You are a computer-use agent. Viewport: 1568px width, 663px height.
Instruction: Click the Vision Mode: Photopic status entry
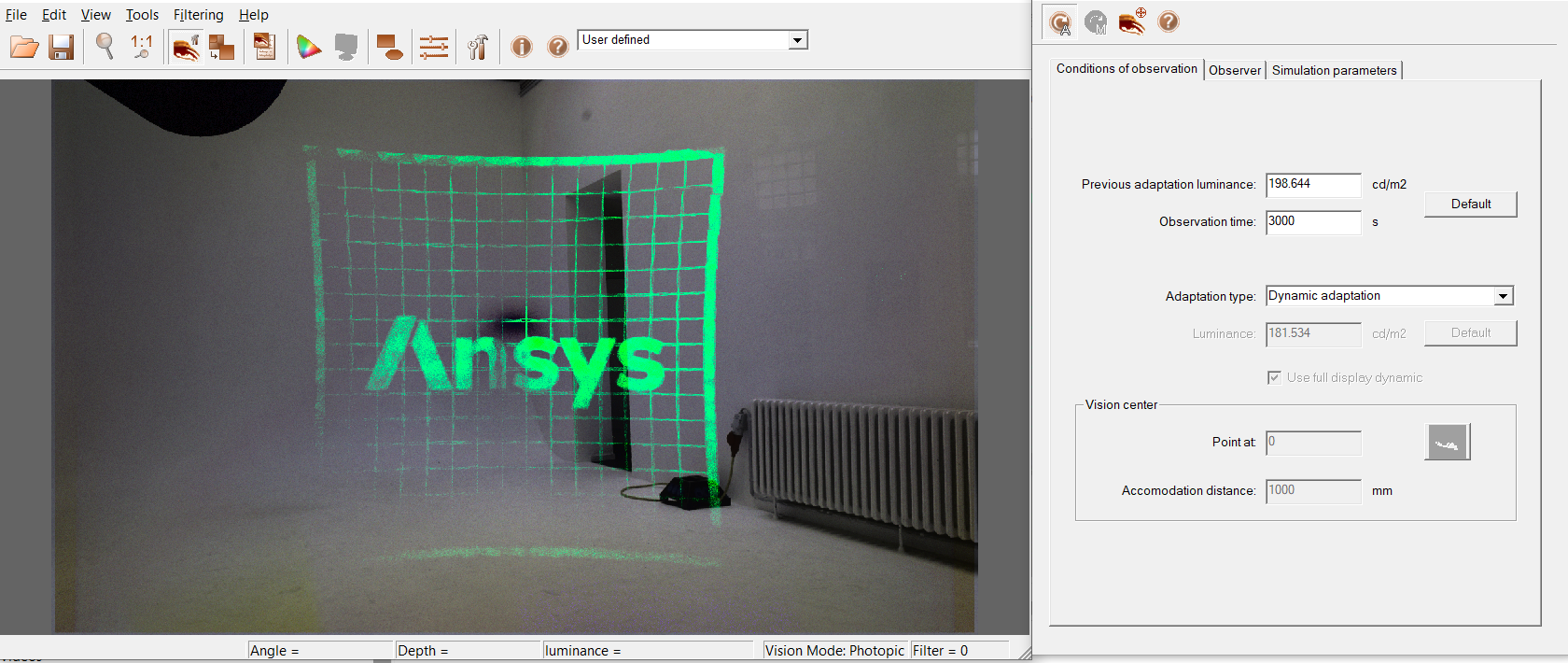pos(835,651)
